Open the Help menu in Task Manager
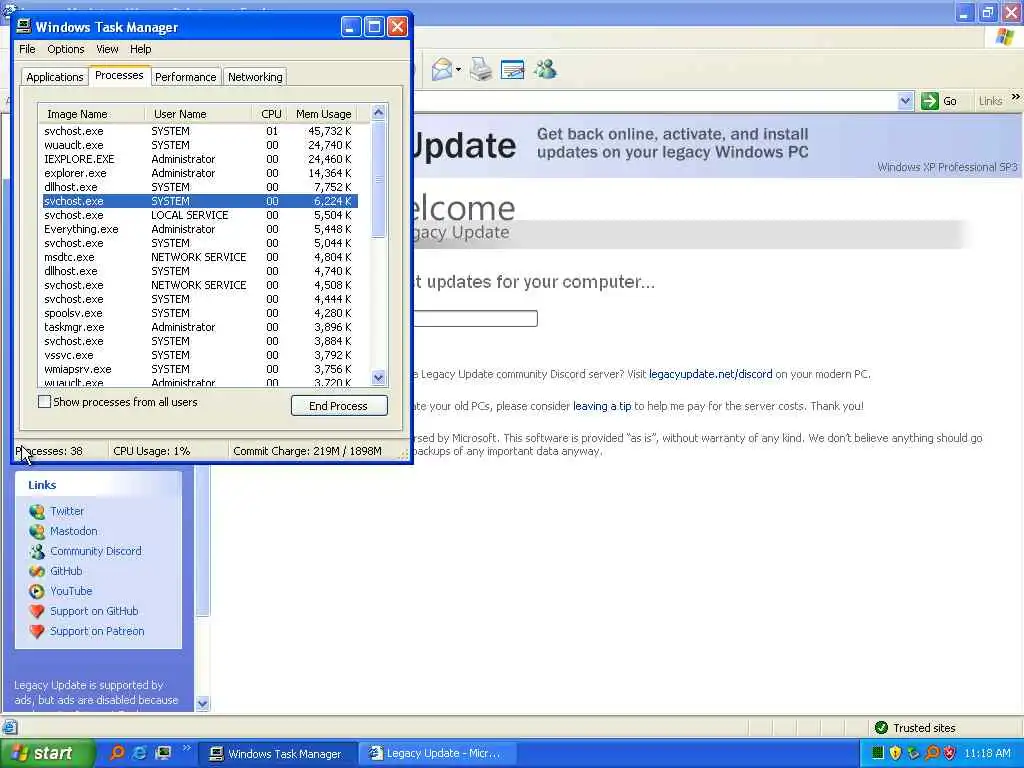The width and height of the screenshot is (1024, 768). 140,49
